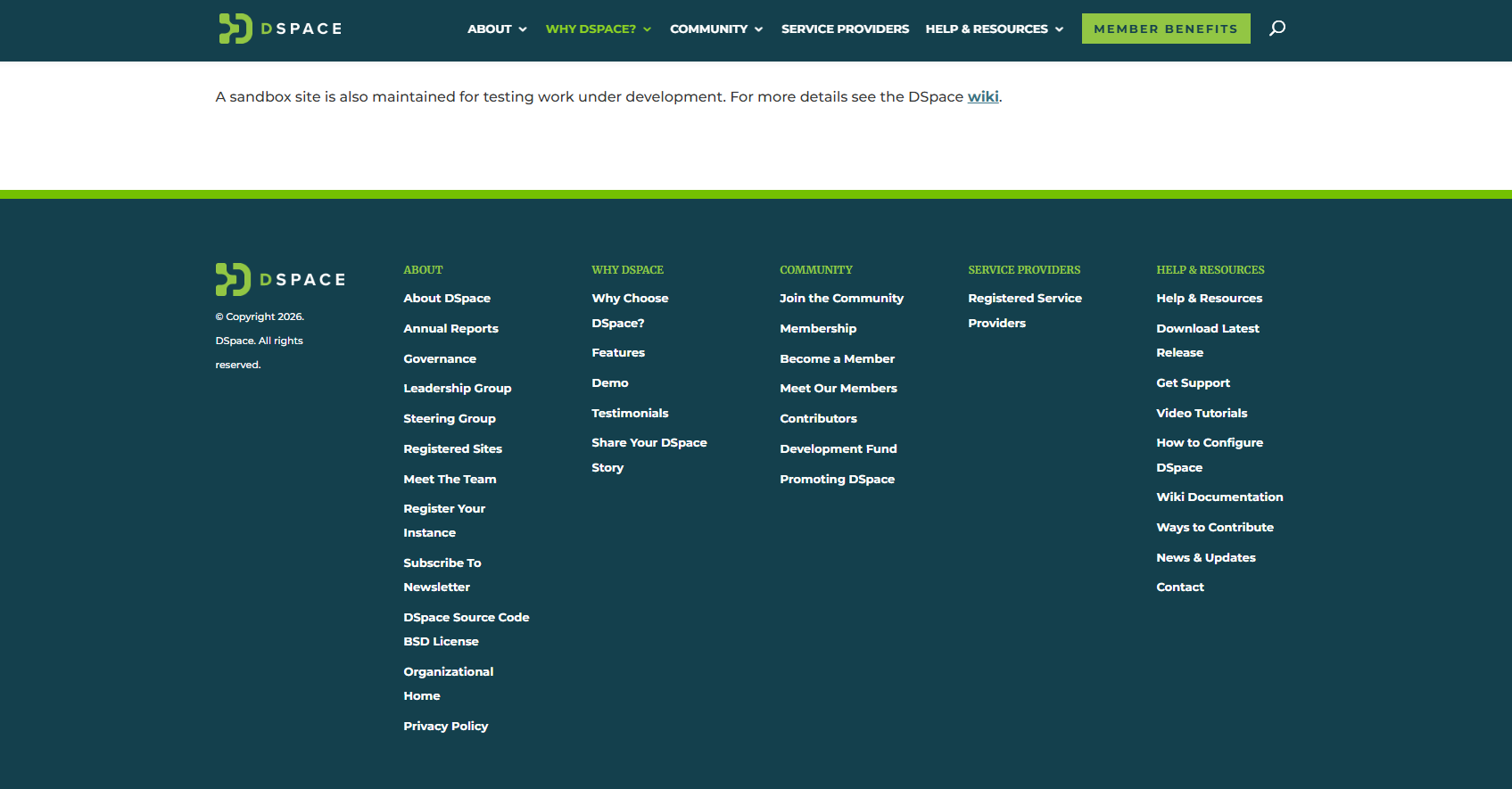This screenshot has width=1512, height=789.
Task: Go to Governance footer link
Action: (440, 358)
